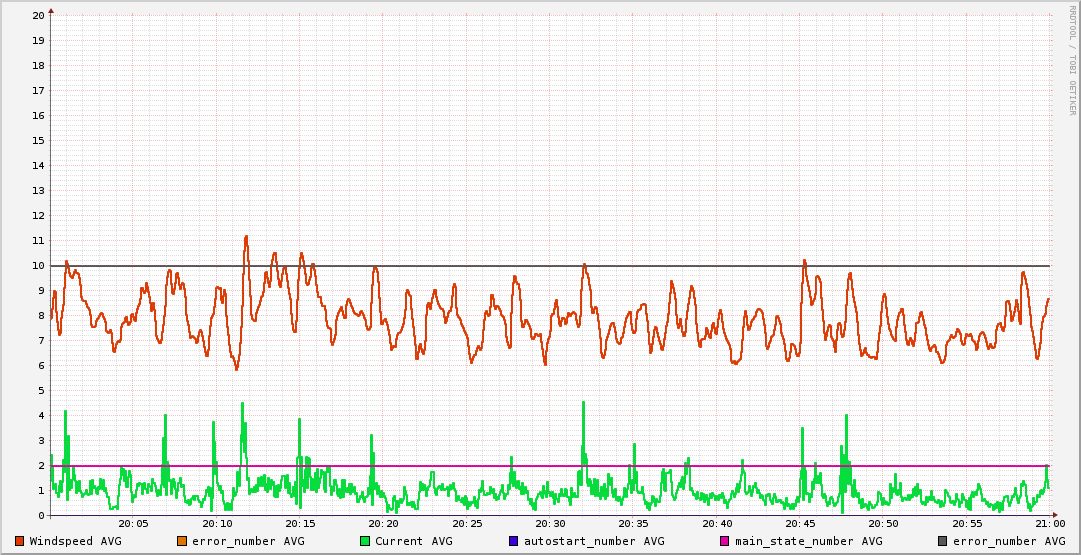Click the highest Windspeed peak above 11

tap(245, 237)
